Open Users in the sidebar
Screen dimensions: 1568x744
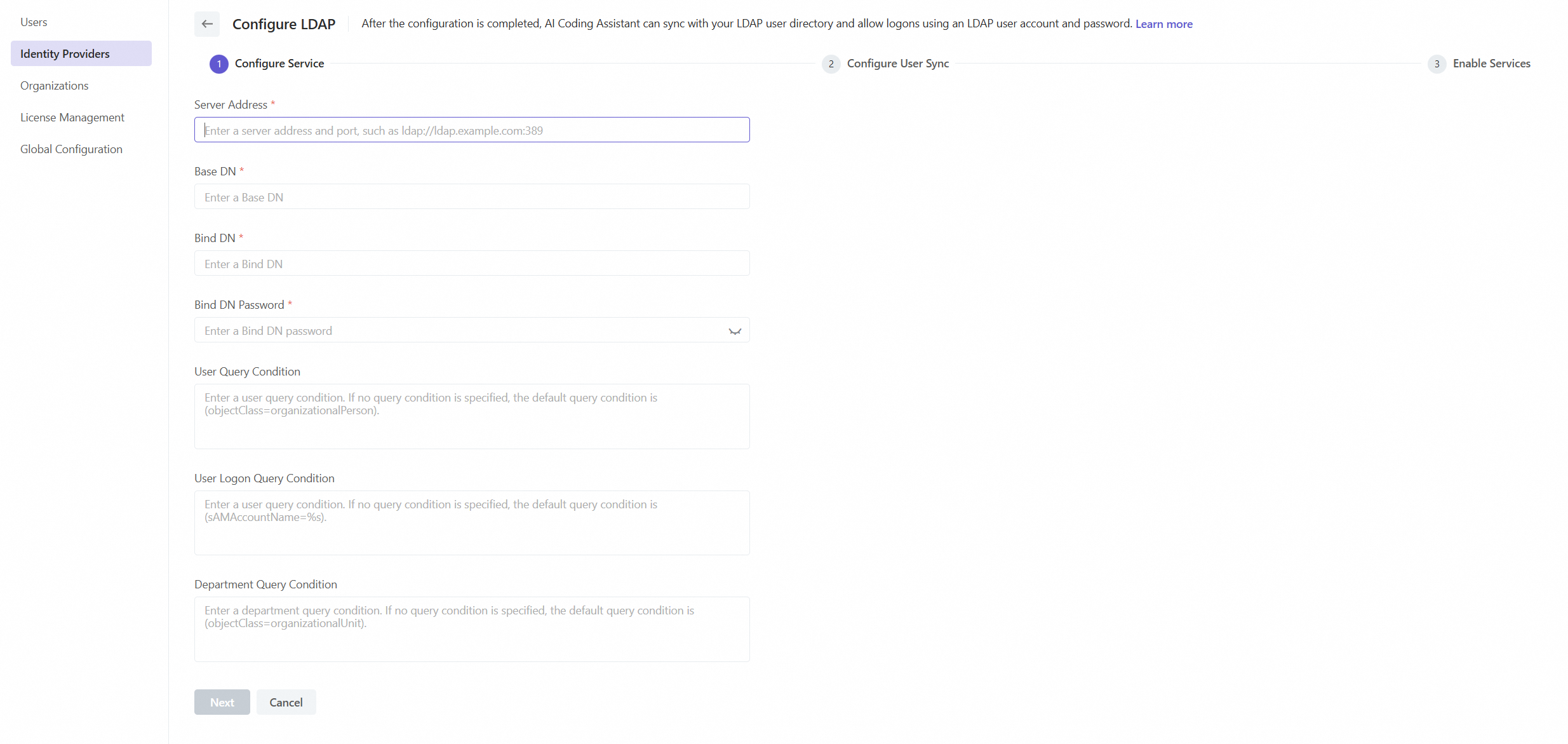tap(34, 22)
